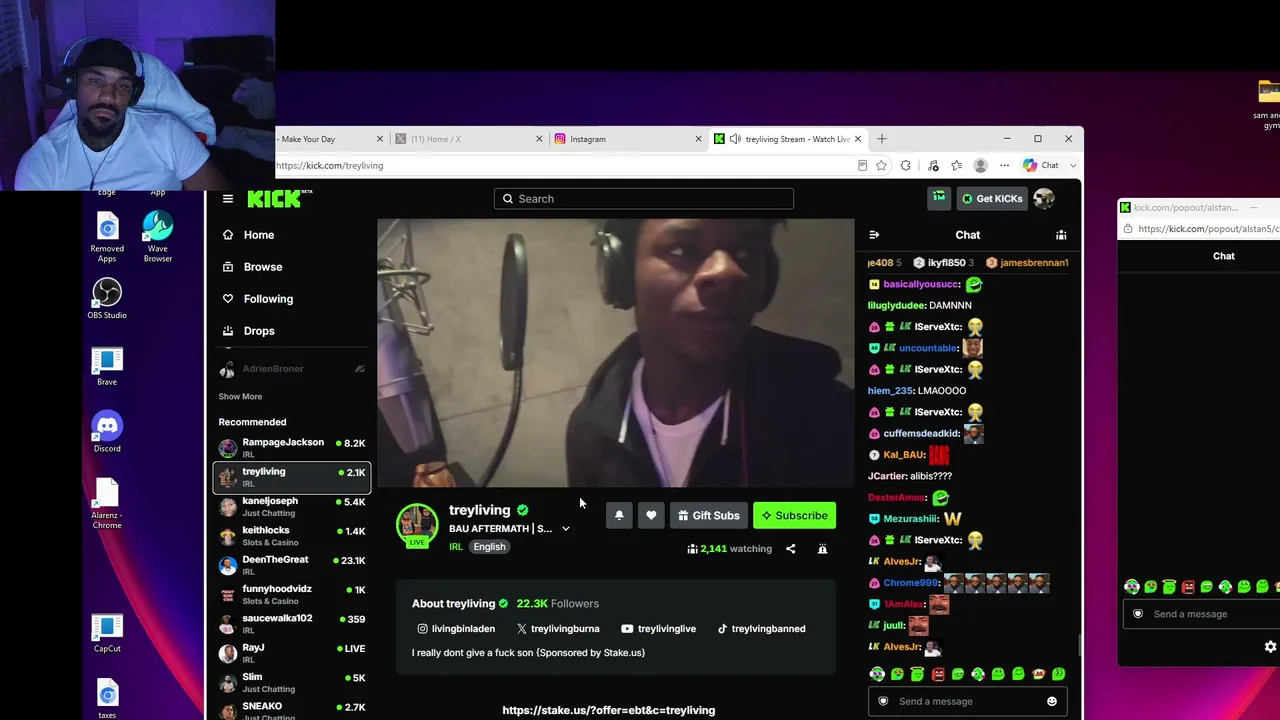Subscribe to treyliving
Screen dimensions: 1280x720
(794, 515)
